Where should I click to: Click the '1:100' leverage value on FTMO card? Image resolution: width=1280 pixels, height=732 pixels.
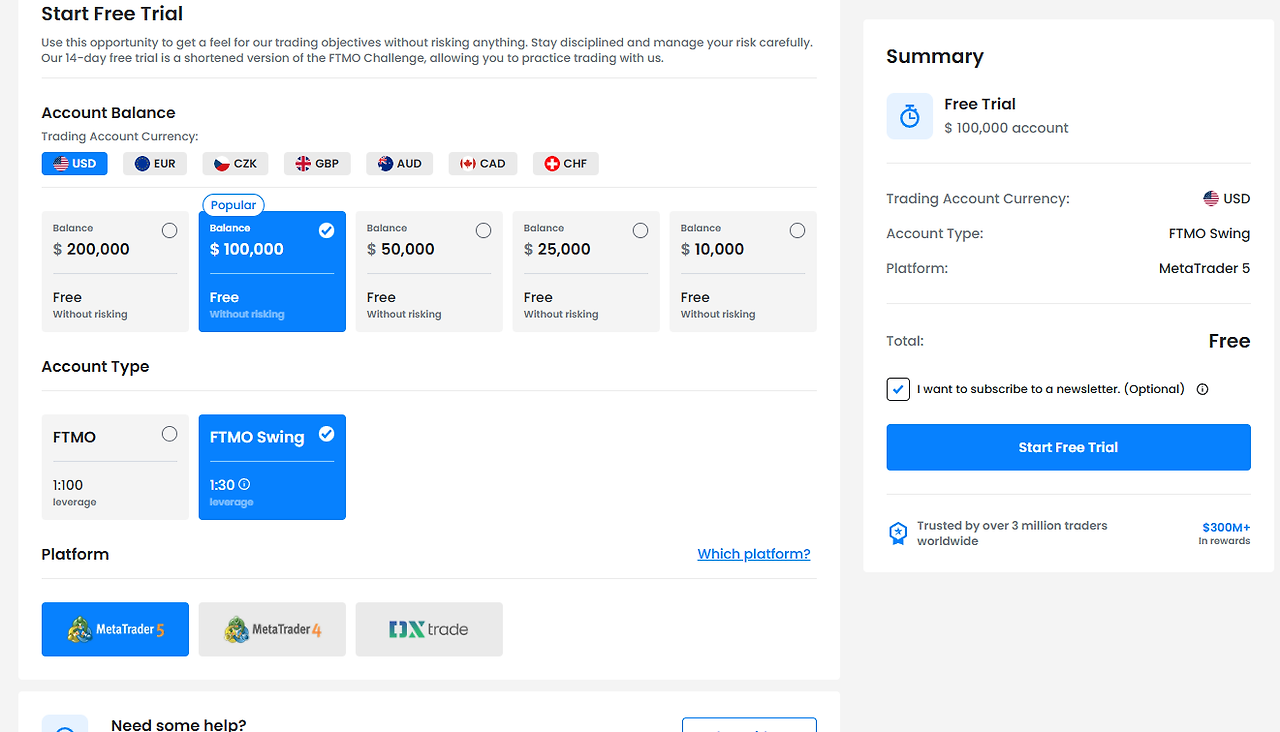tap(68, 485)
